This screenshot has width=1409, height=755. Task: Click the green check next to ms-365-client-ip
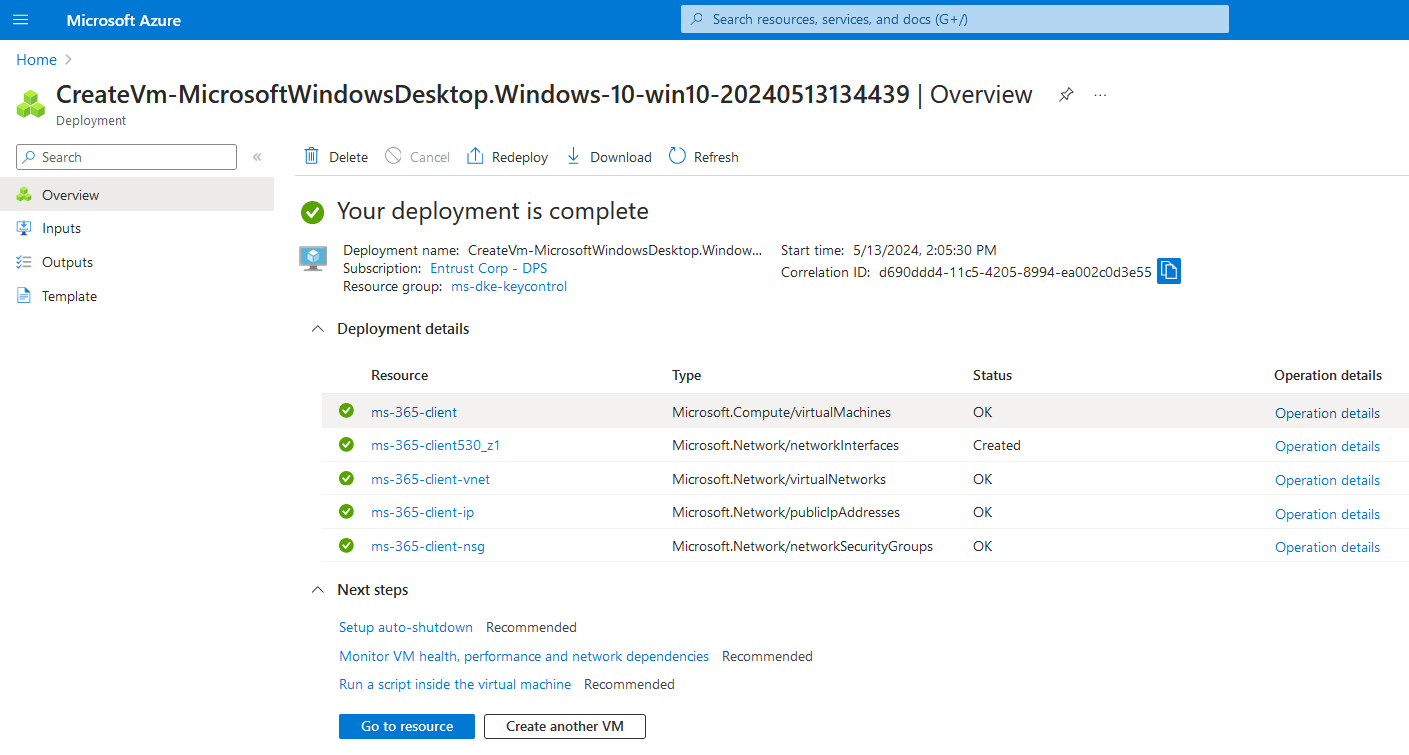(346, 512)
